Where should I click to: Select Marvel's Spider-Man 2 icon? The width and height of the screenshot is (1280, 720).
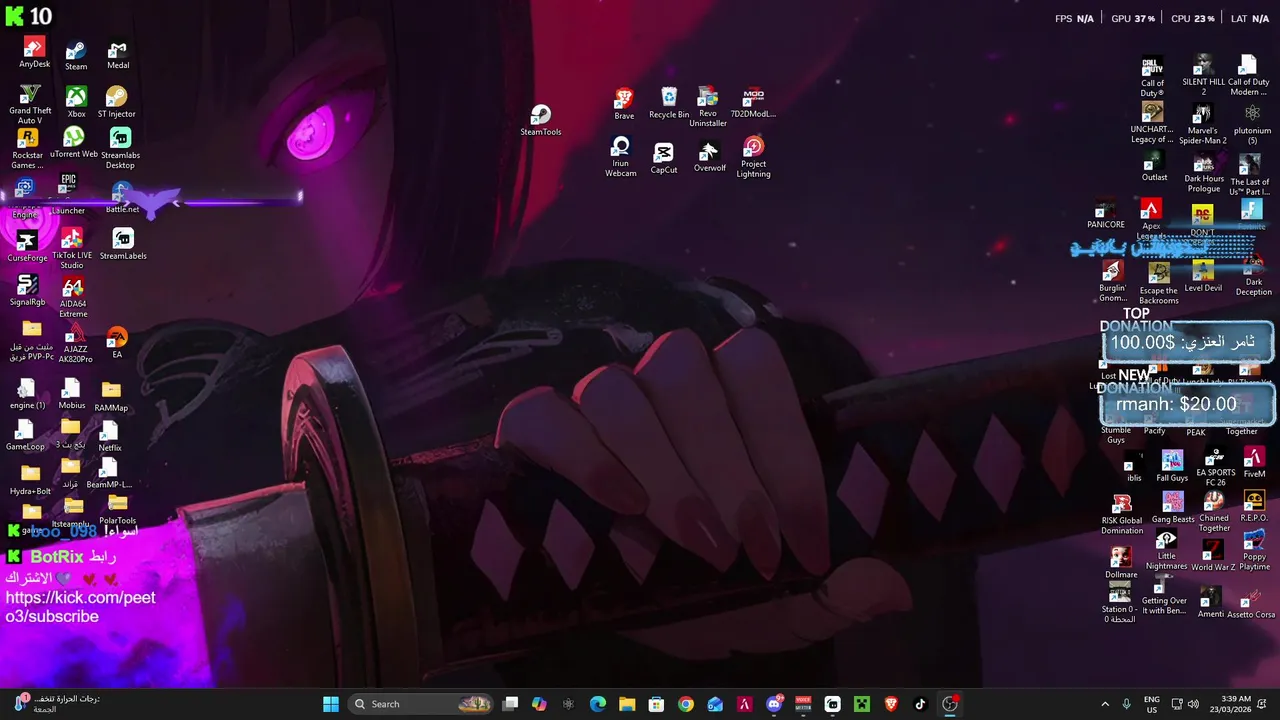[x=1203, y=124]
